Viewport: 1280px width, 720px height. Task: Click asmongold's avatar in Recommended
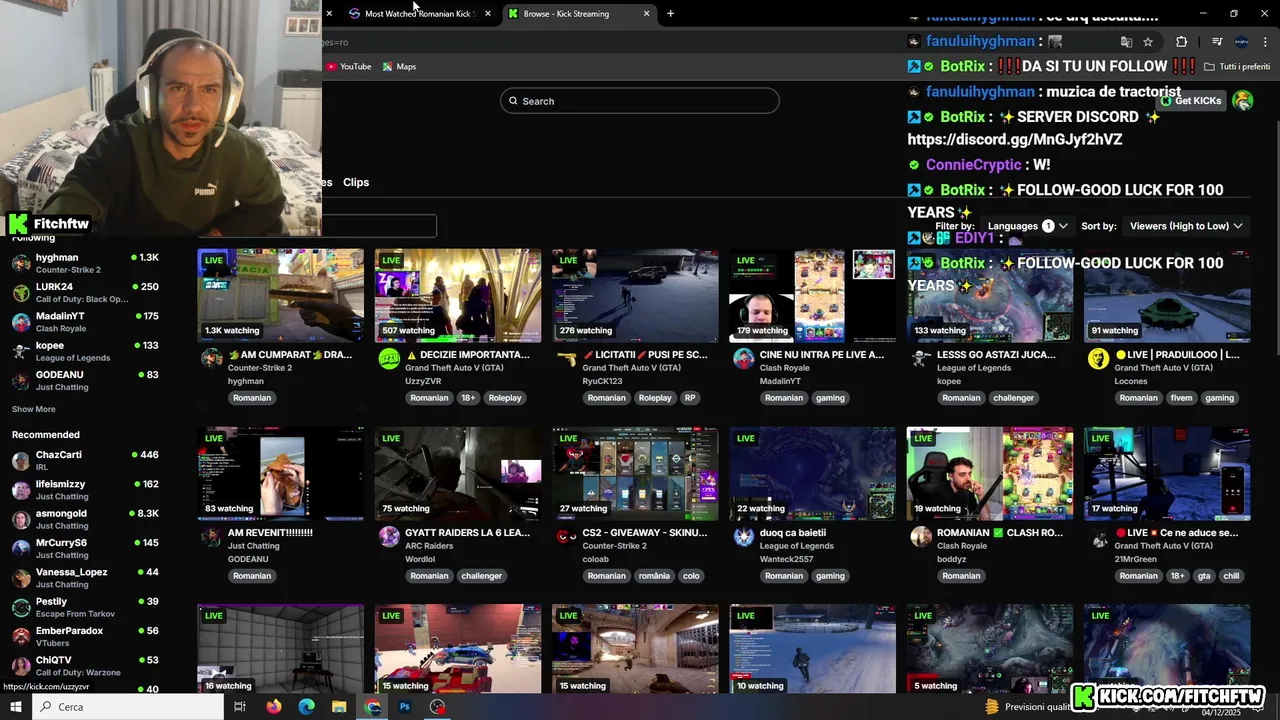(21, 519)
